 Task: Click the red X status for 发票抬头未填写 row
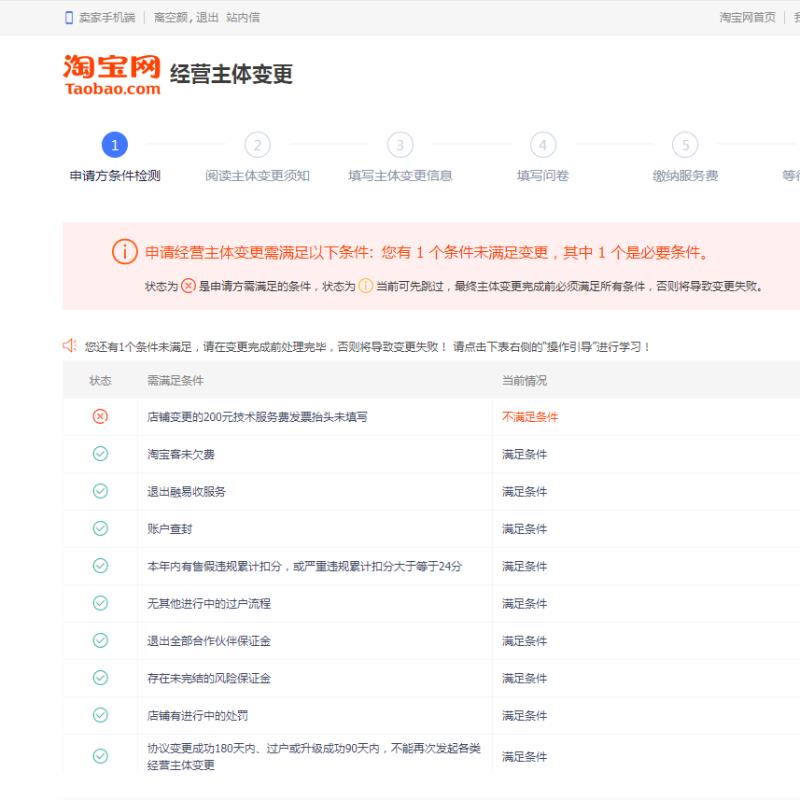(x=100, y=416)
